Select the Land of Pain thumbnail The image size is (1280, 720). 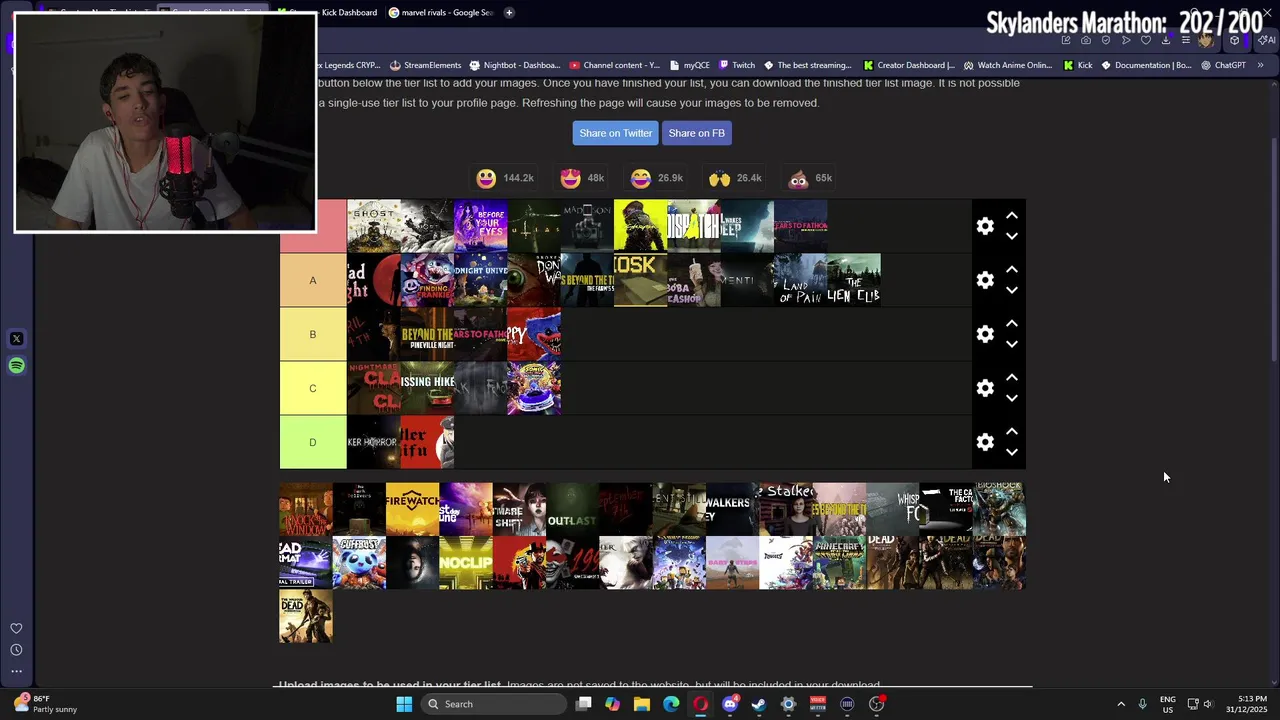(x=801, y=280)
